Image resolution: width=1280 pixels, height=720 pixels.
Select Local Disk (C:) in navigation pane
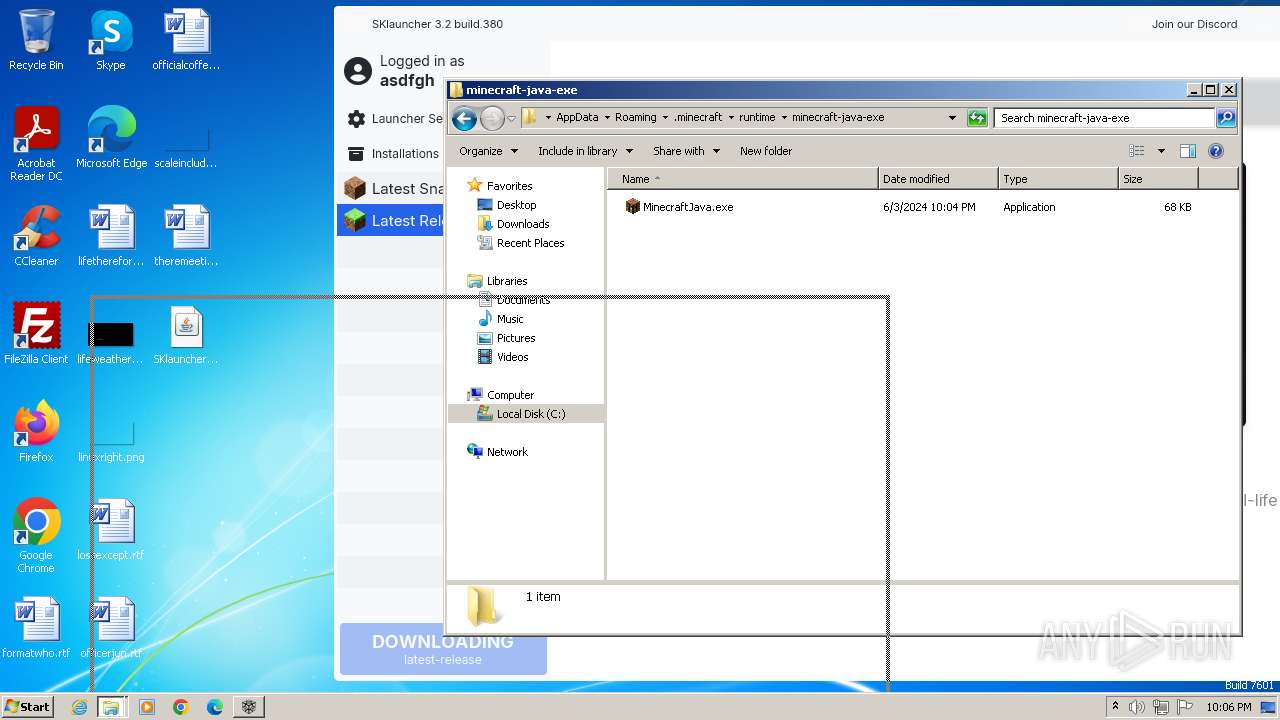[525, 413]
